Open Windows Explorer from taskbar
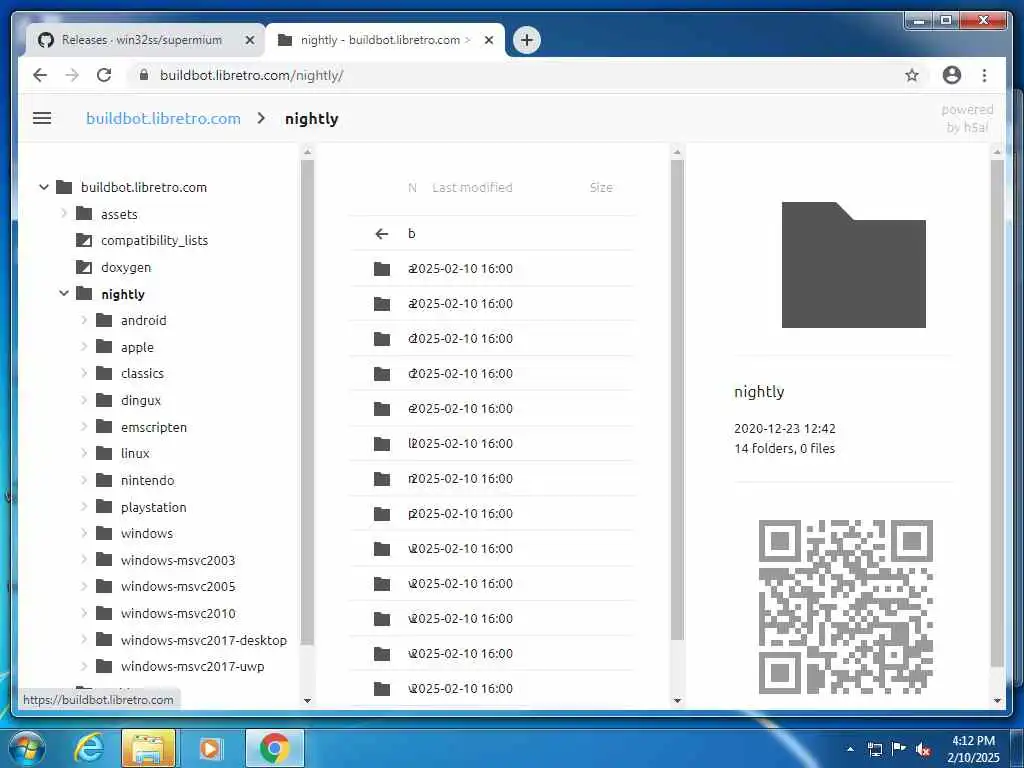 (148, 748)
